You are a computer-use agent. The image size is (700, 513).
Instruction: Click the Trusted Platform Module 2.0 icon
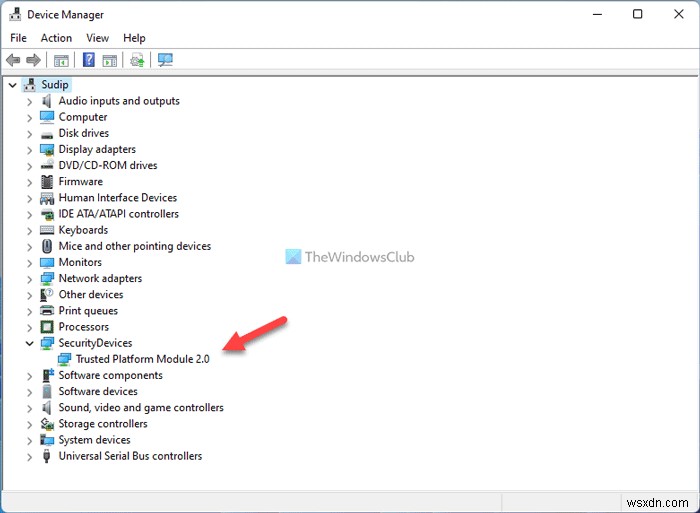pos(64,359)
